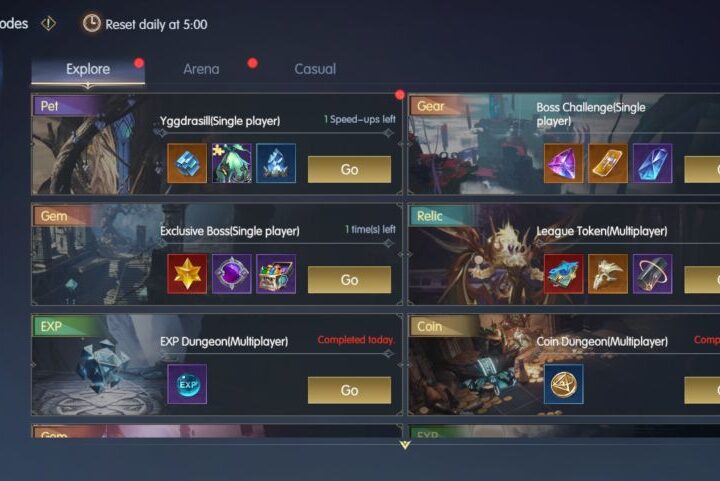Select the green pet shard reward icon
The width and height of the screenshot is (720, 481).
point(231,163)
